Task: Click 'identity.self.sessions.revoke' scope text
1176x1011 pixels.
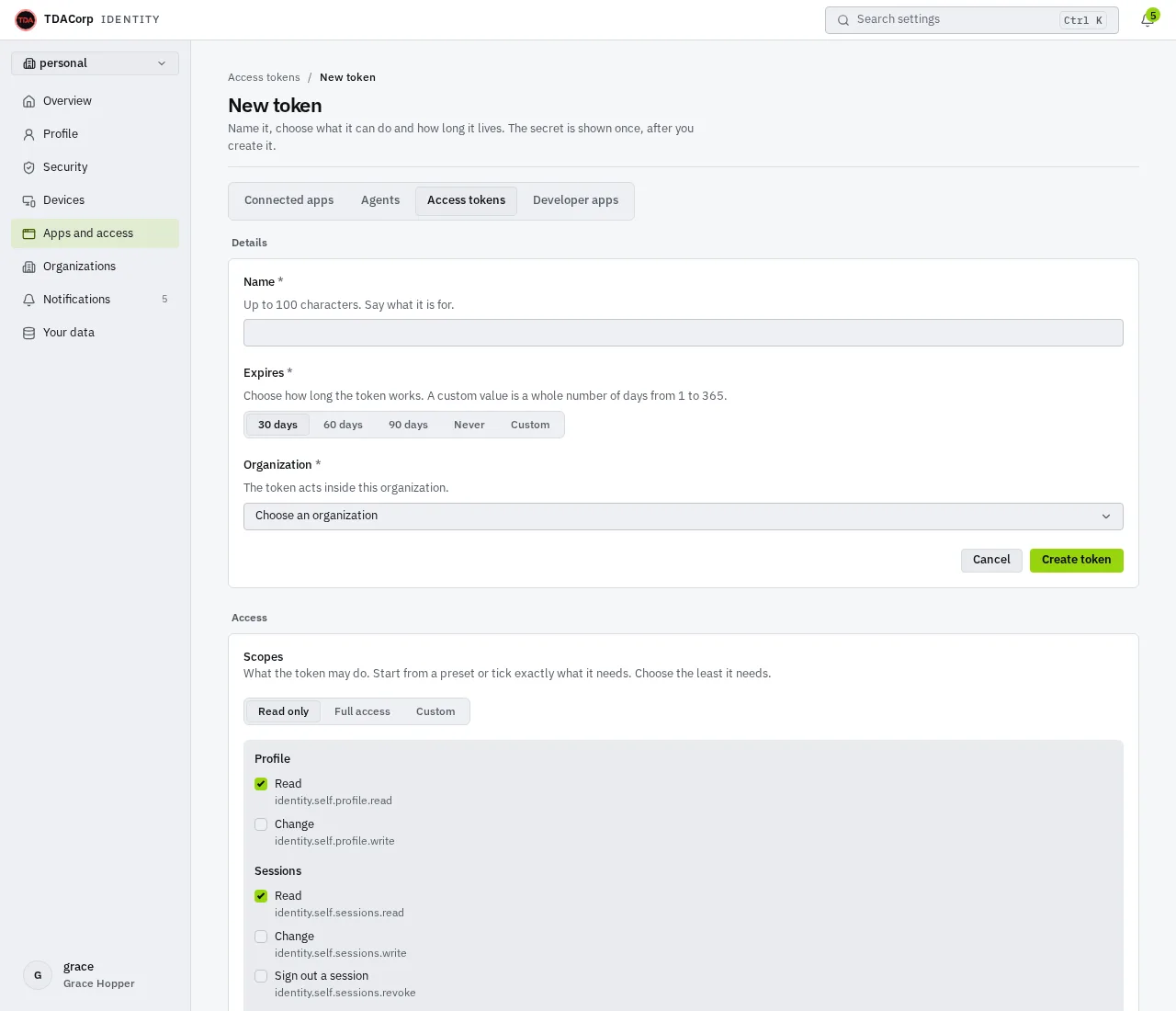Action: coord(345,994)
